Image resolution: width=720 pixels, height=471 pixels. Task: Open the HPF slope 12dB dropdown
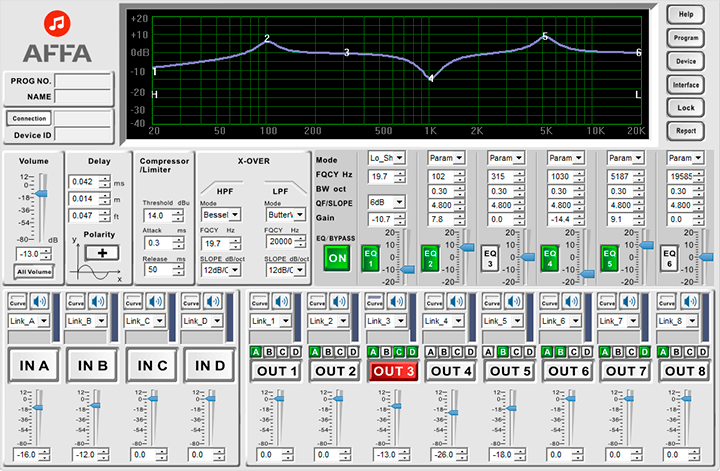(221, 270)
